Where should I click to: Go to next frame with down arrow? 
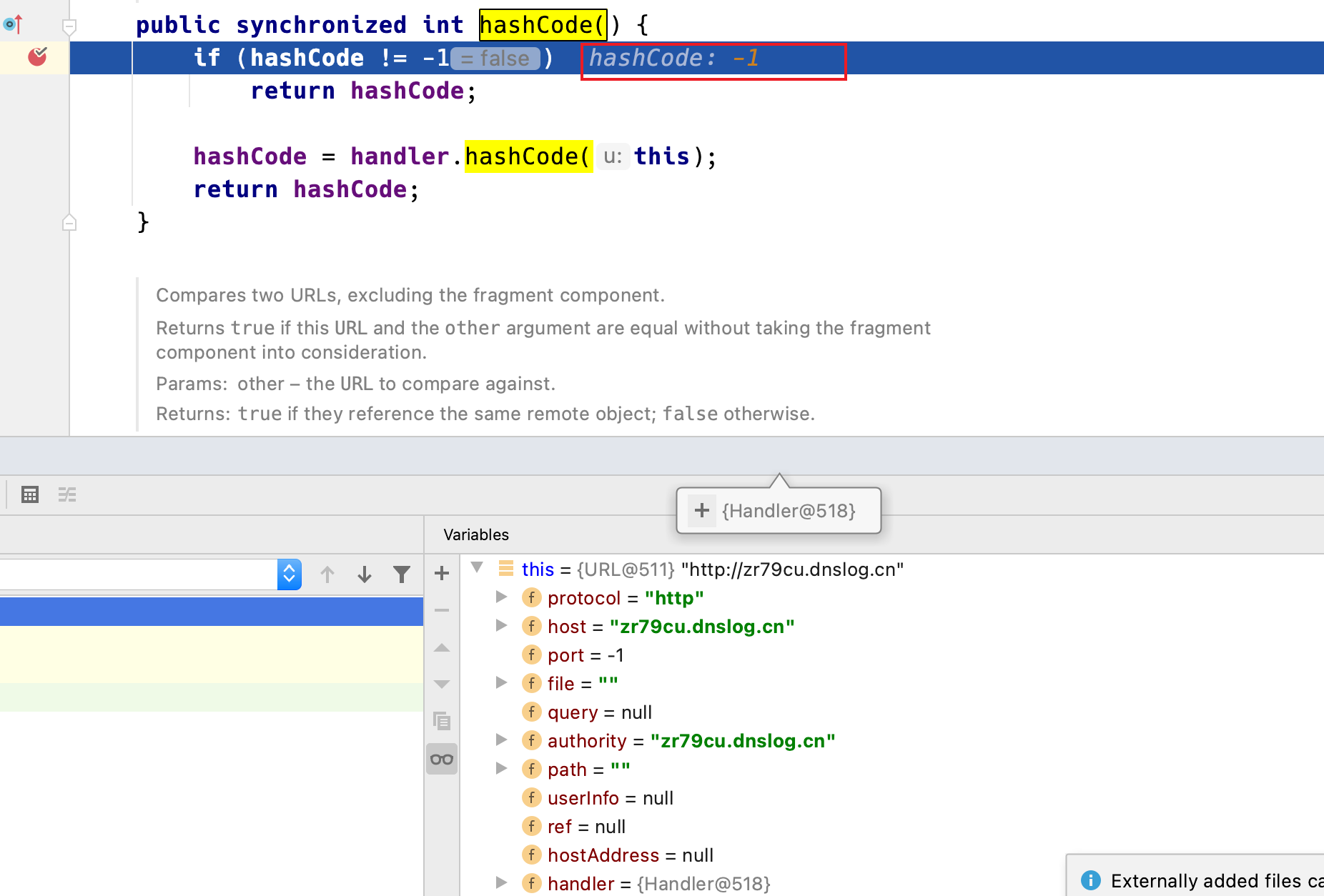(x=365, y=574)
